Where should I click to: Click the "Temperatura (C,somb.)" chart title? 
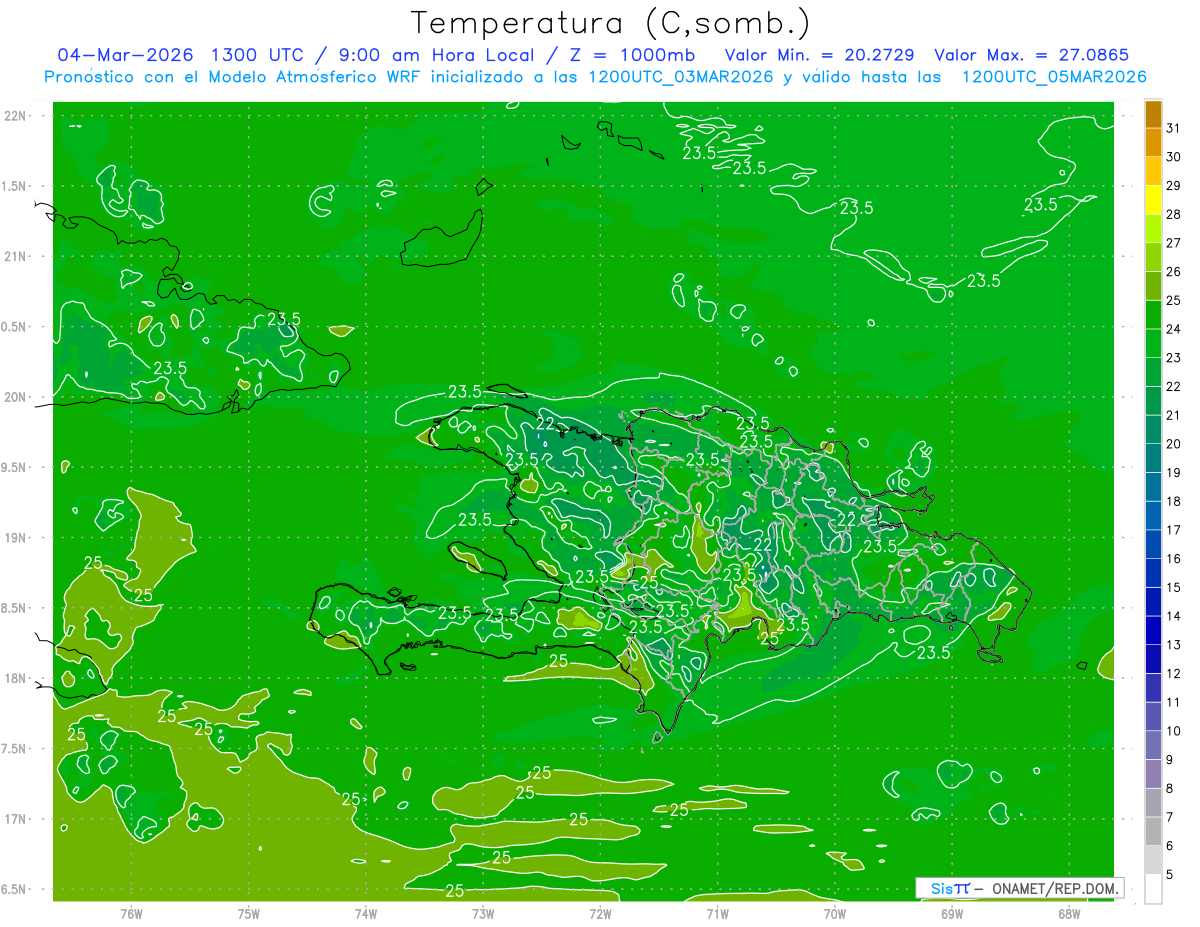(610, 23)
